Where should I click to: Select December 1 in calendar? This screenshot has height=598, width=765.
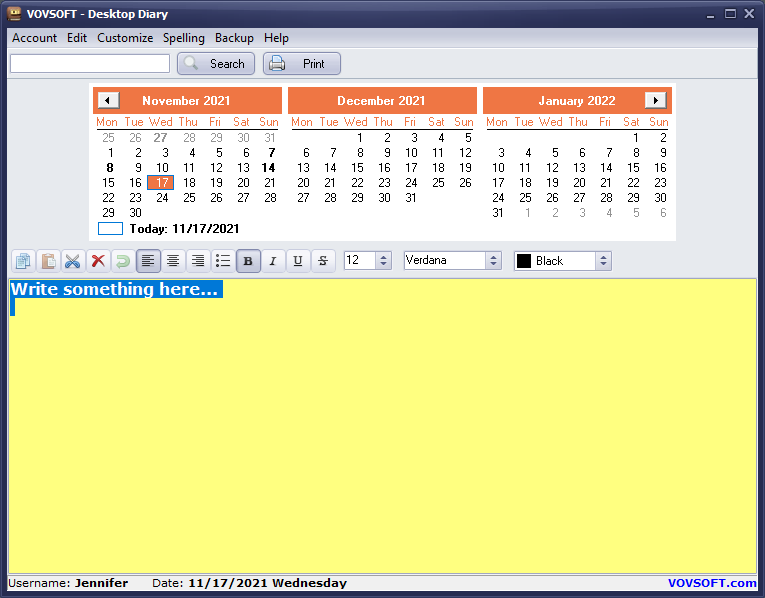click(360, 138)
